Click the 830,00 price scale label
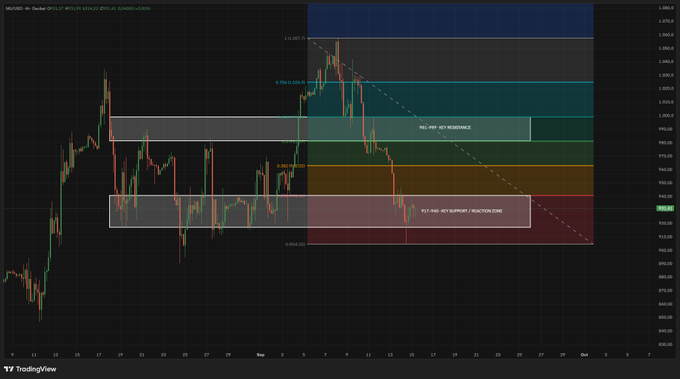This screenshot has height=379, width=680. 666,344
